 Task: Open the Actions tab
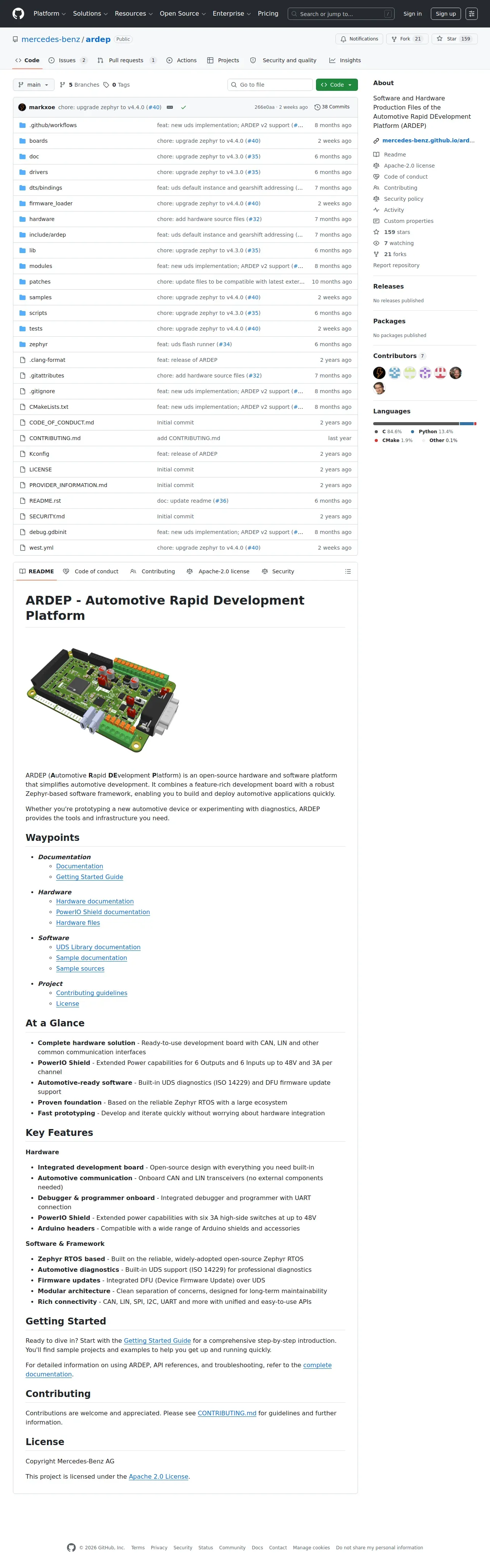point(181,60)
